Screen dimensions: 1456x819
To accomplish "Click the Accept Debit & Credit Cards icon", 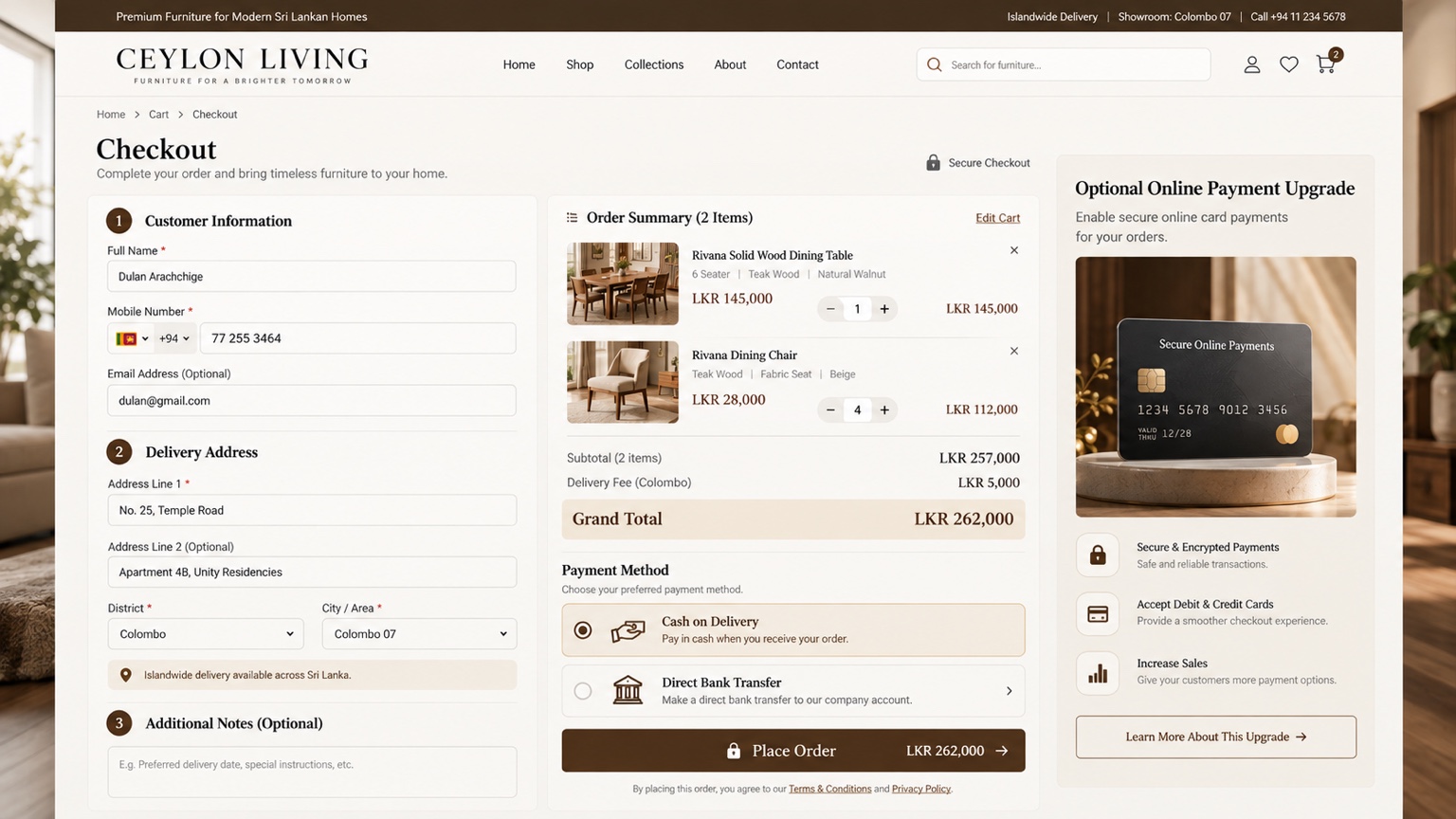I will click(1098, 613).
